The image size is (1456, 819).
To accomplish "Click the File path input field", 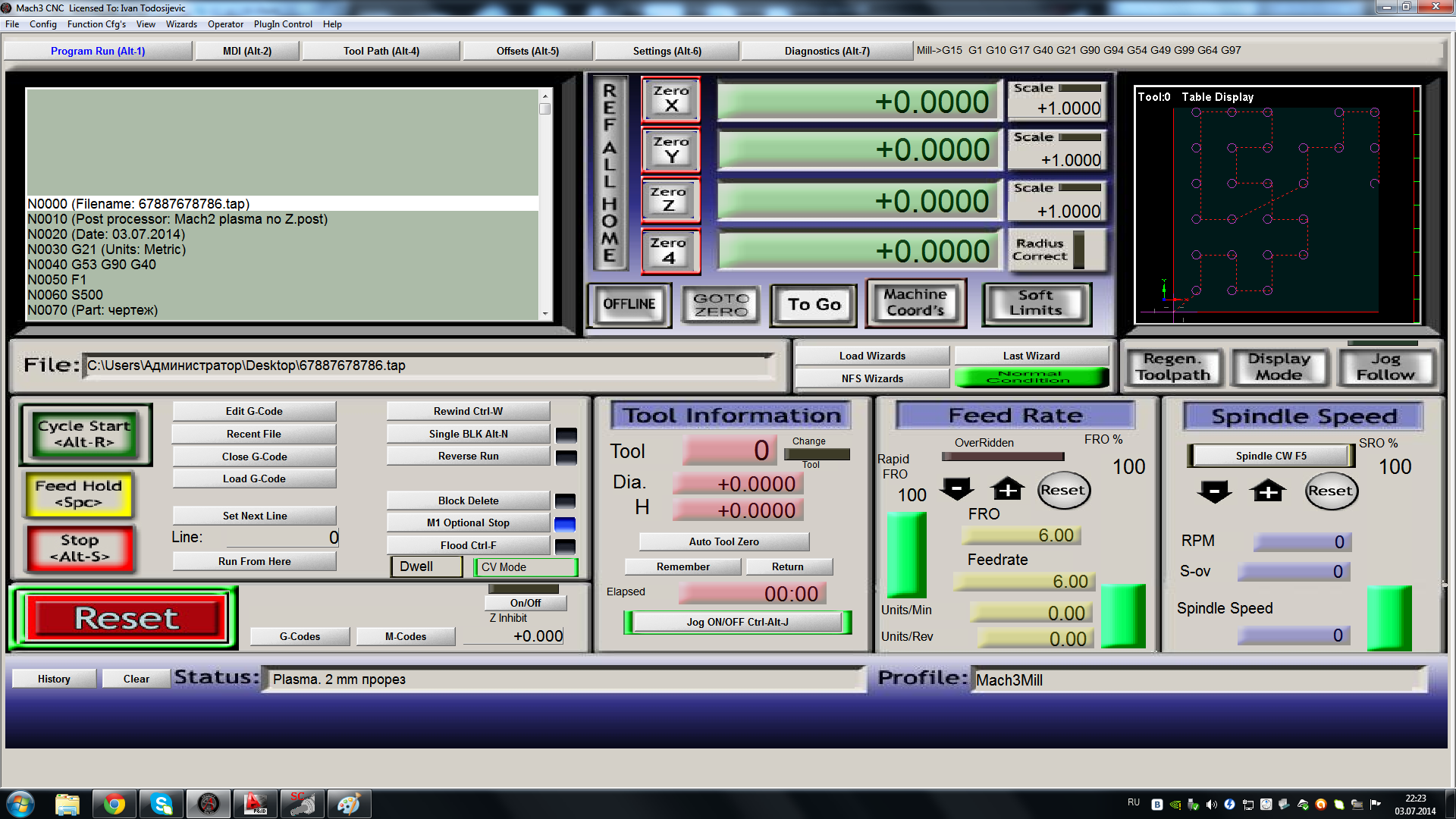I will 428,366.
